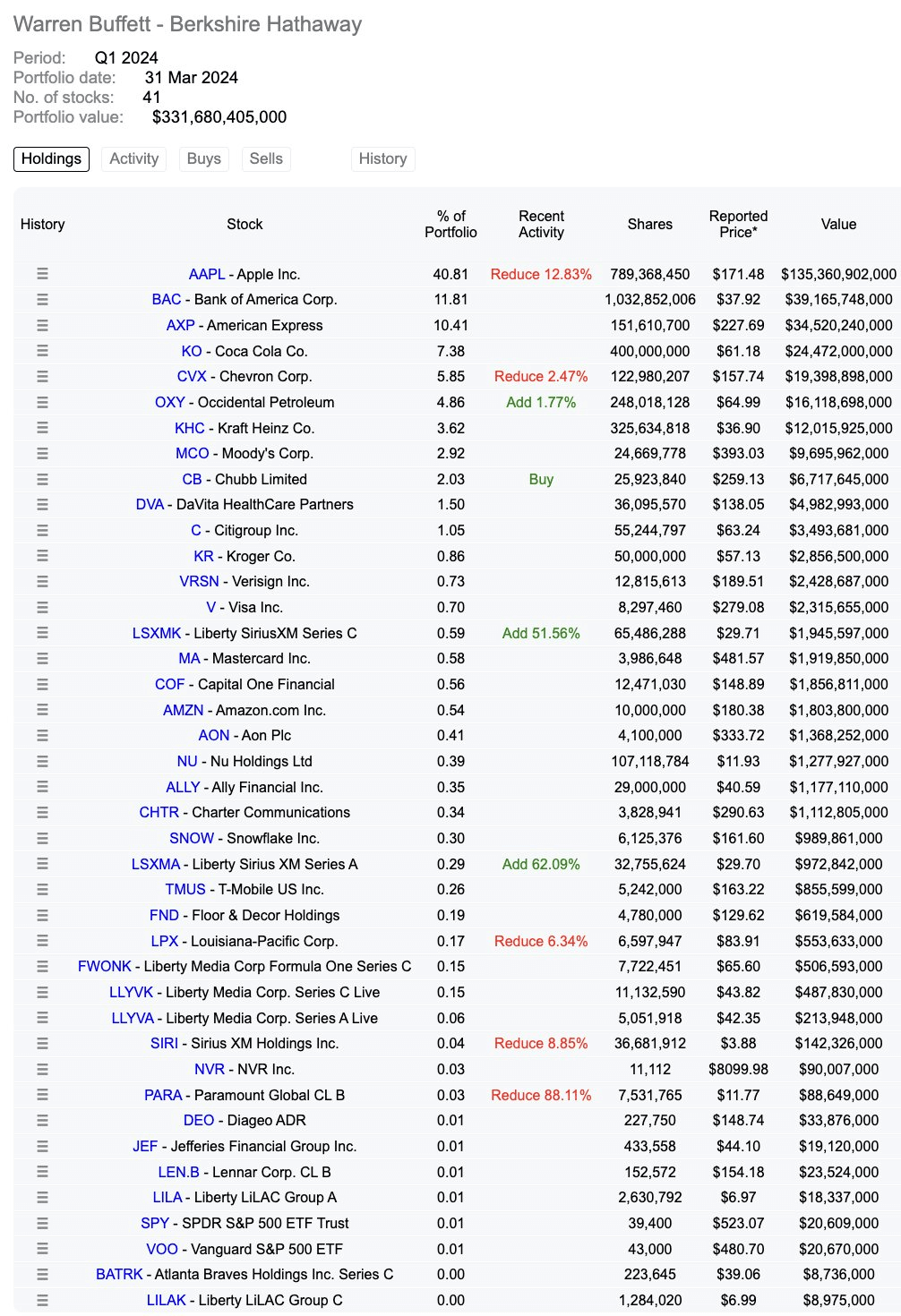901x1316 pixels.
Task: Click the history icon on the NVR Inc. row
Action: pyautogui.click(x=42, y=1069)
